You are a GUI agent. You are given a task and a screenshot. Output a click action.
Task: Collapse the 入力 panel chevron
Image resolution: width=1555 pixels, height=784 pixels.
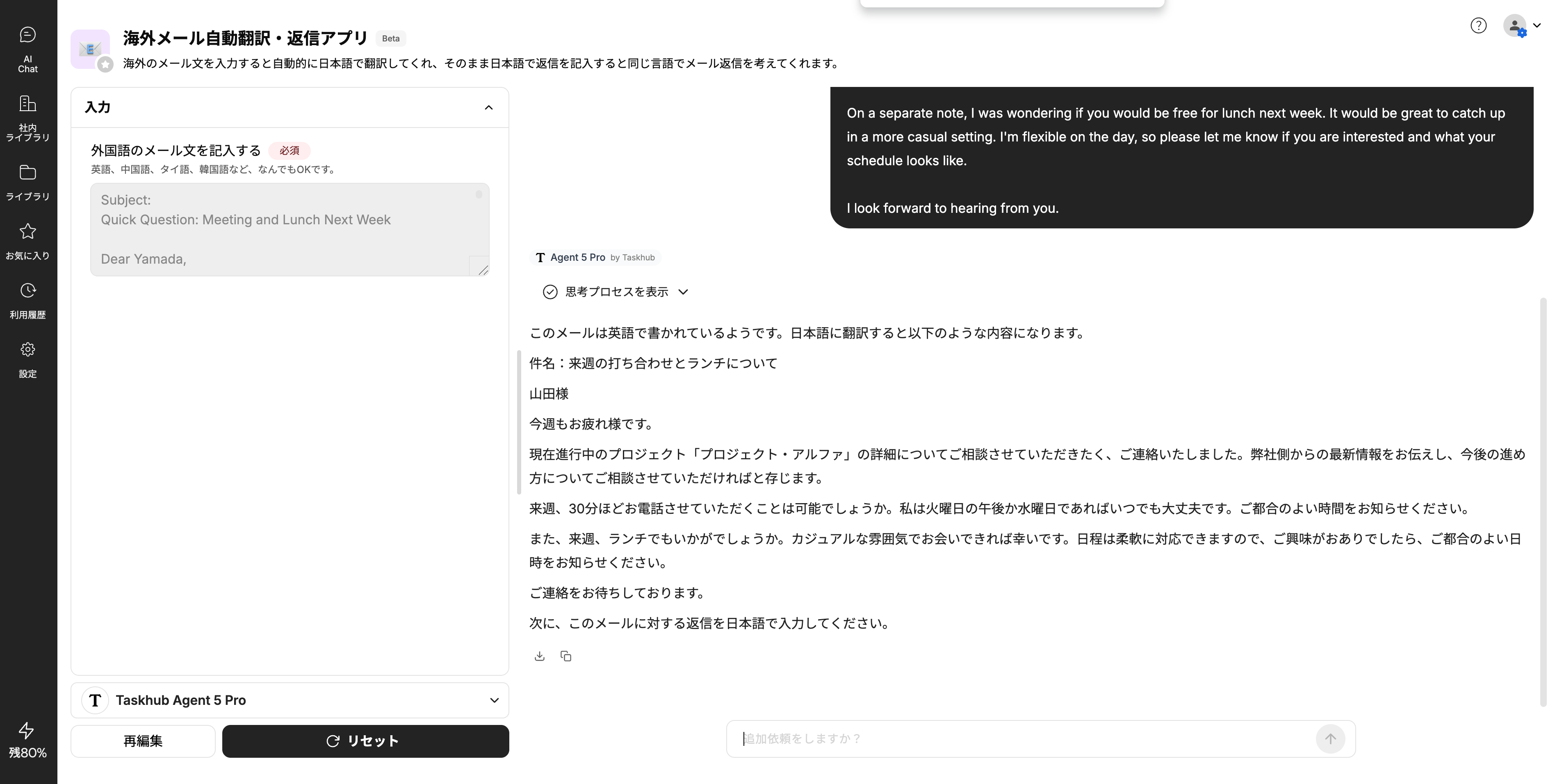(488, 108)
